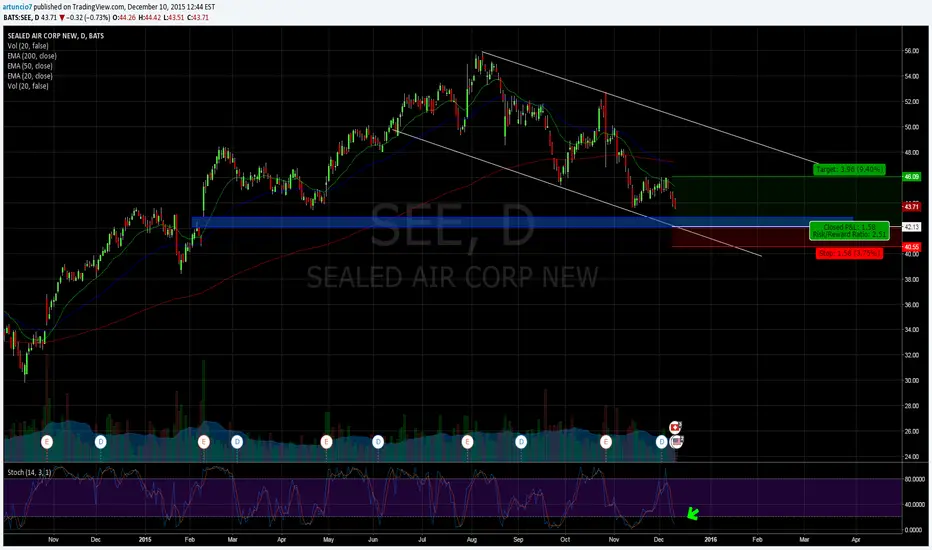Screen dimensions: 932x550
Task: Open the dividend marker near Dec 2015
Action: (662, 442)
